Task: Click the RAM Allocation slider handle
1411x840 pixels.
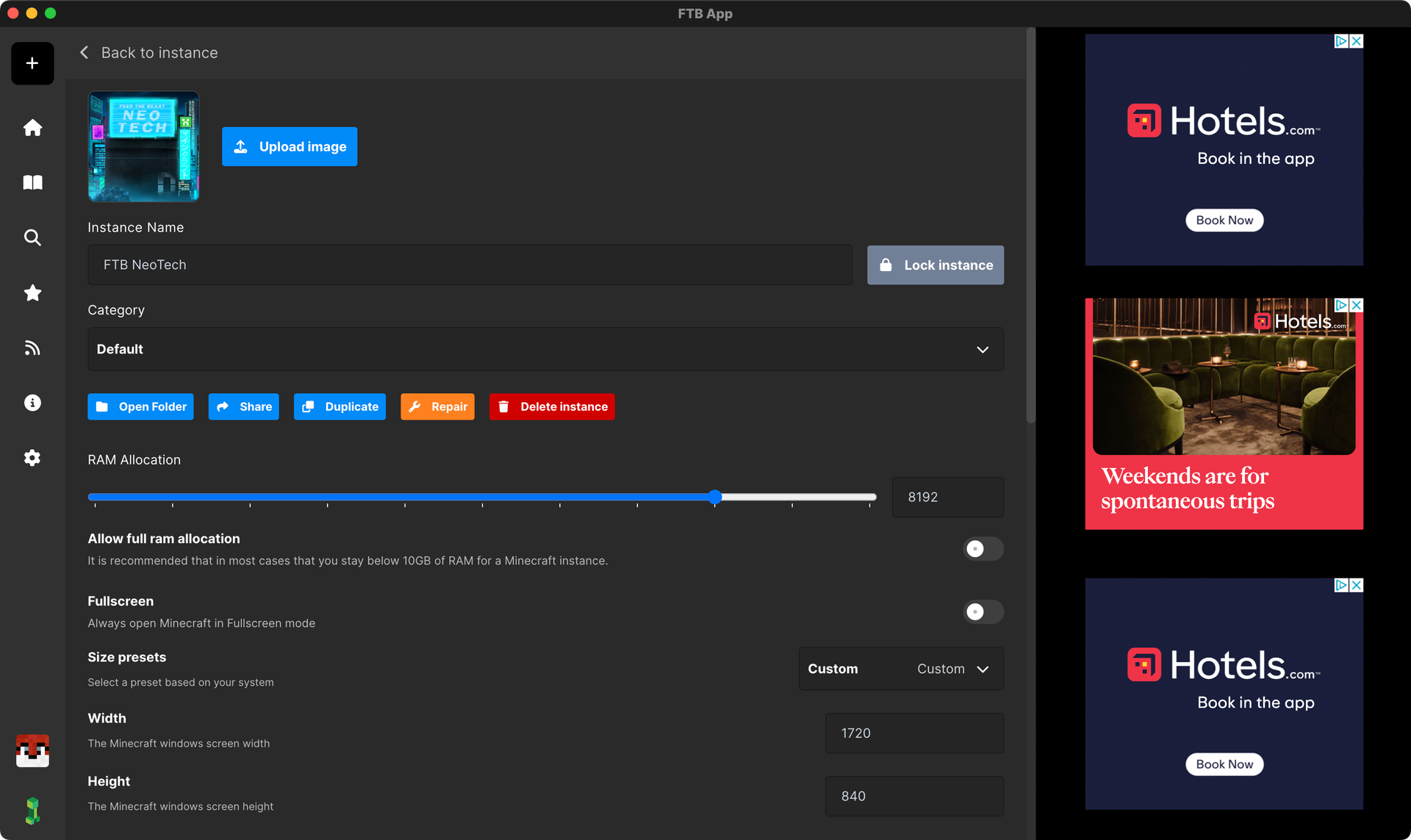Action: coord(715,497)
